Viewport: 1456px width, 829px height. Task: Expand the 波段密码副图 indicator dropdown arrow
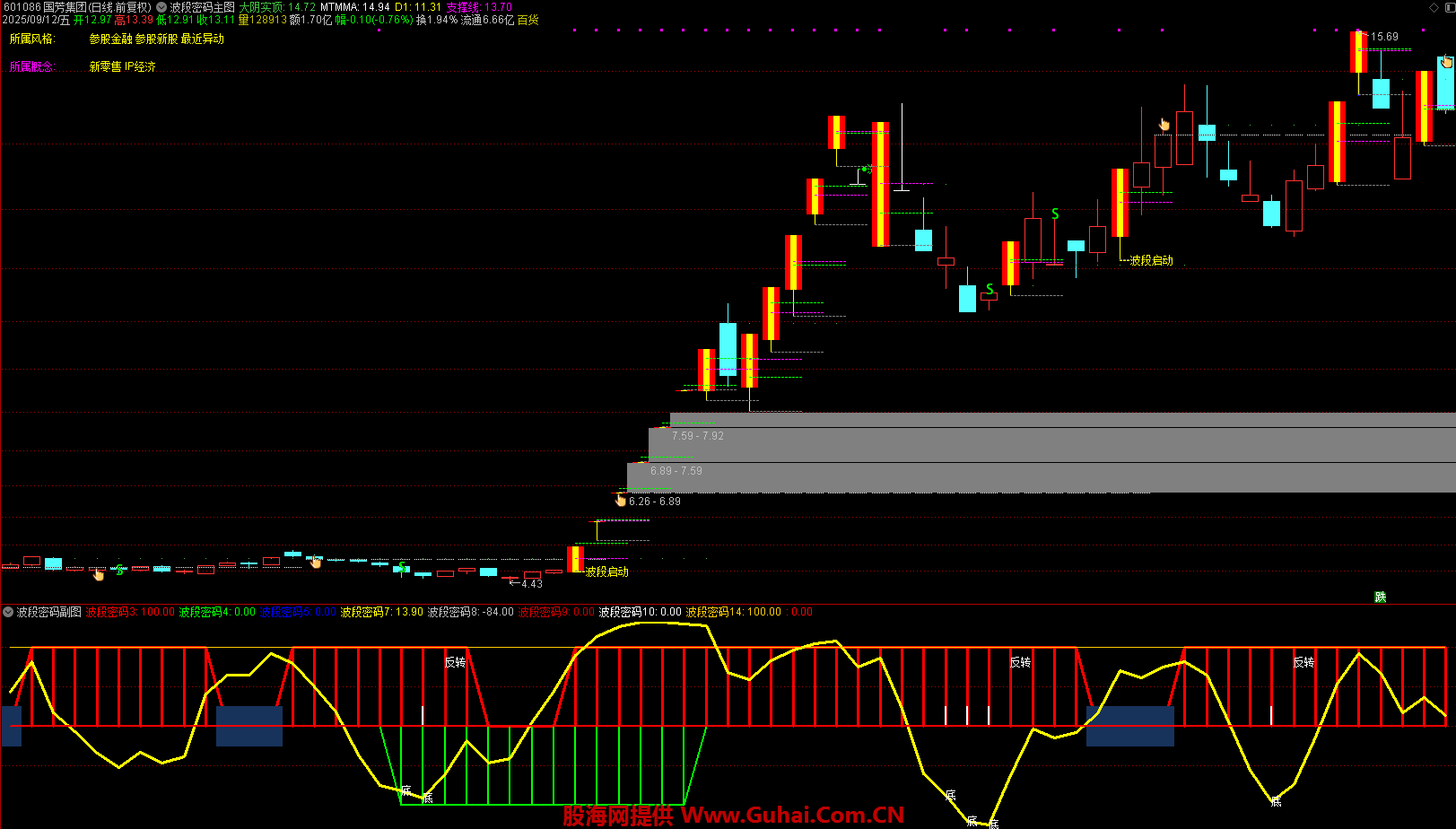coord(8,612)
